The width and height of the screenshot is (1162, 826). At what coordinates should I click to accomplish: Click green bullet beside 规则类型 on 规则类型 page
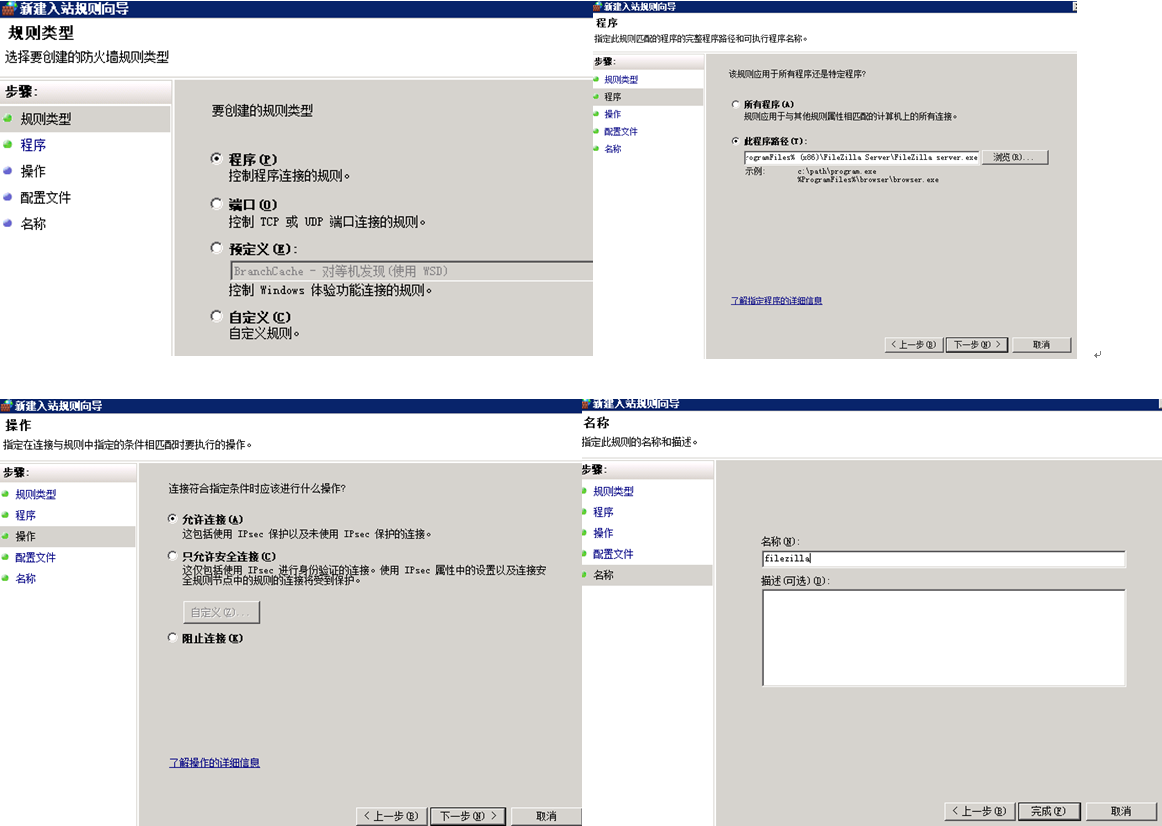(x=8, y=119)
